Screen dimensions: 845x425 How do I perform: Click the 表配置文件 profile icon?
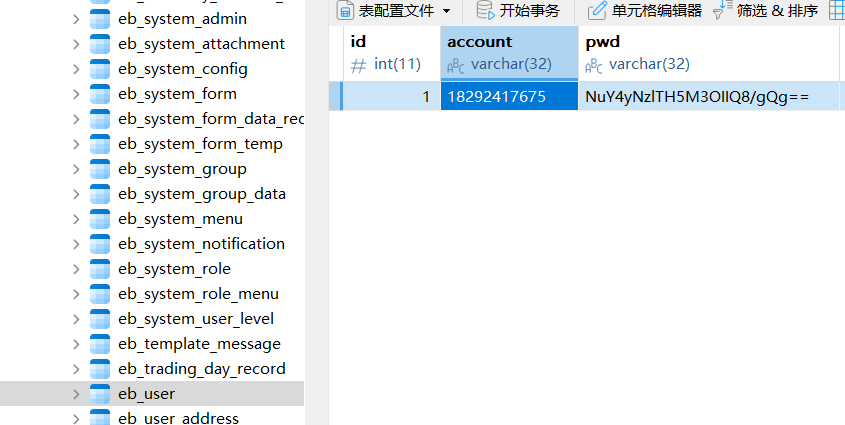tap(345, 11)
